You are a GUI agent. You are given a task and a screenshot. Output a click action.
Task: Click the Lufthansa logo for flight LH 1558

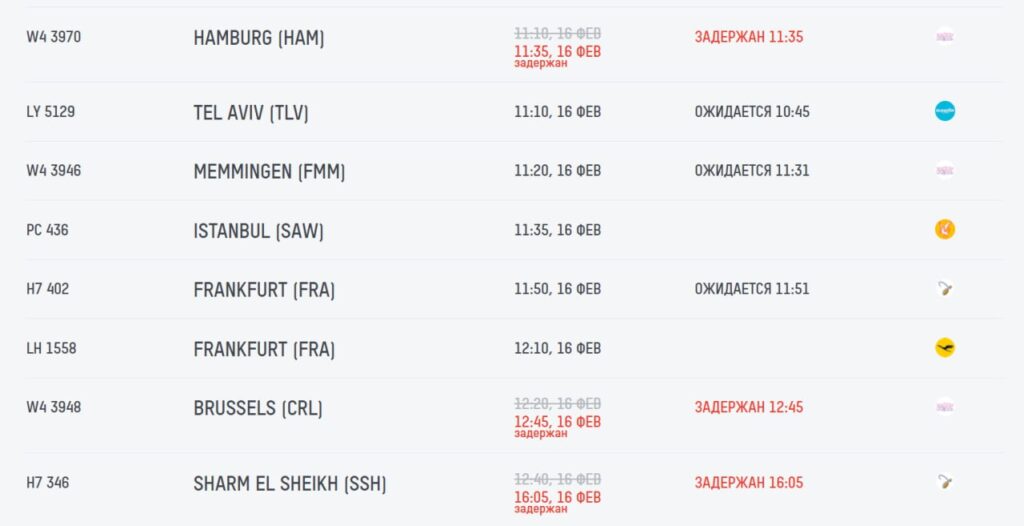944,348
